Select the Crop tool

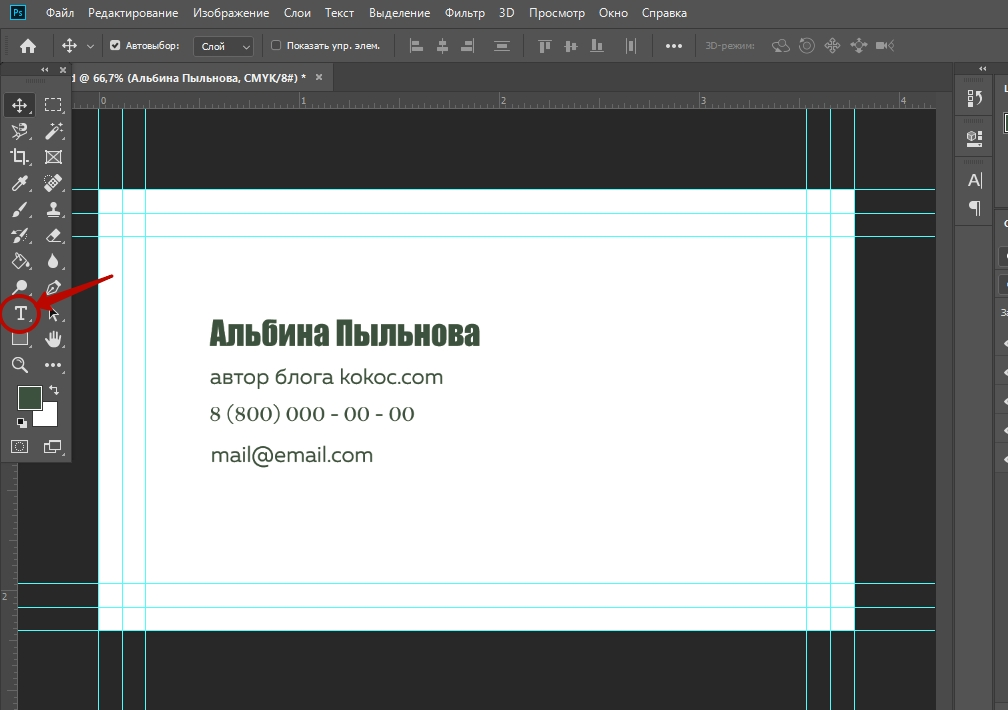(20, 157)
